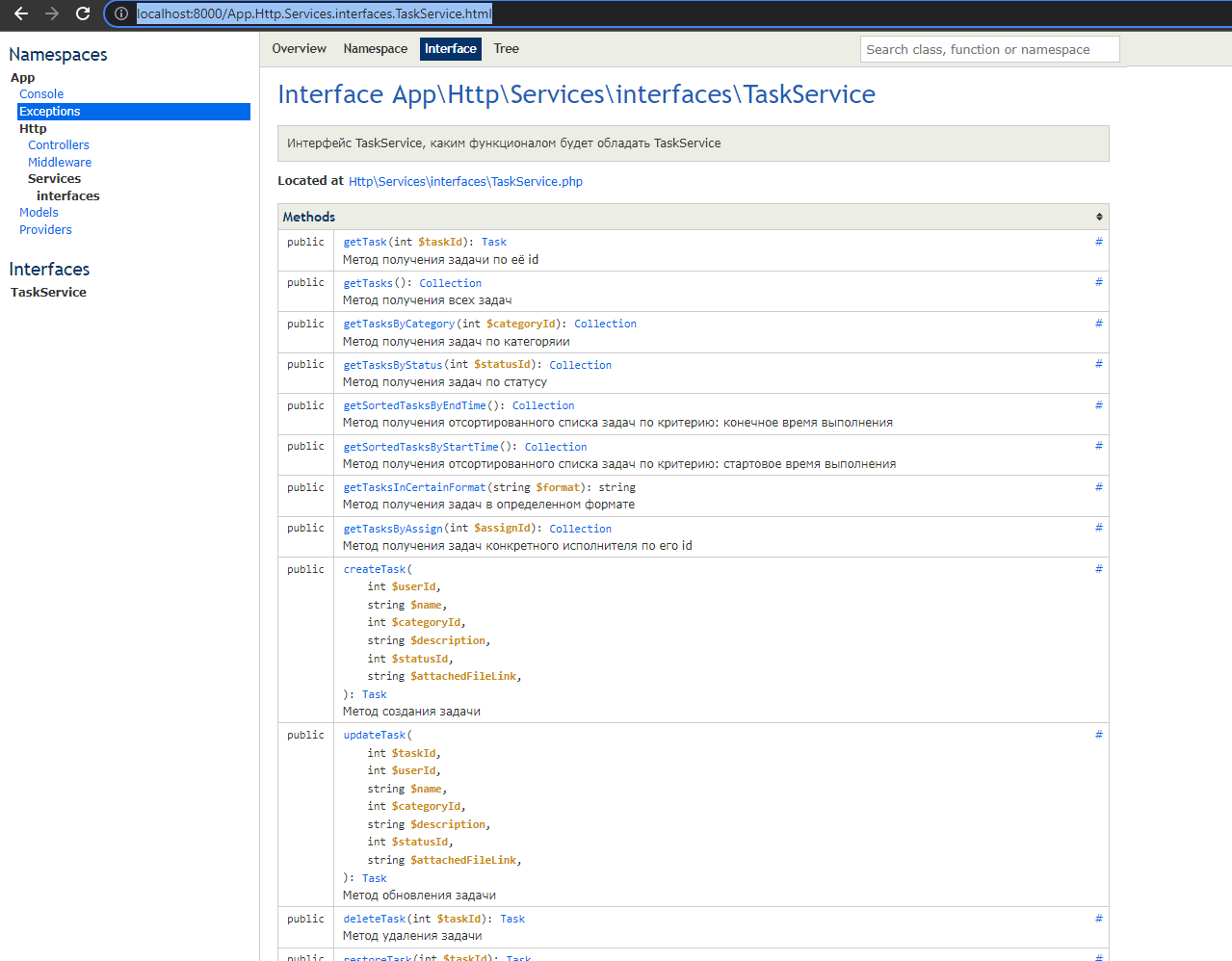Navigate back using the browser back arrow
This screenshot has height=961, width=1232.
point(21,13)
